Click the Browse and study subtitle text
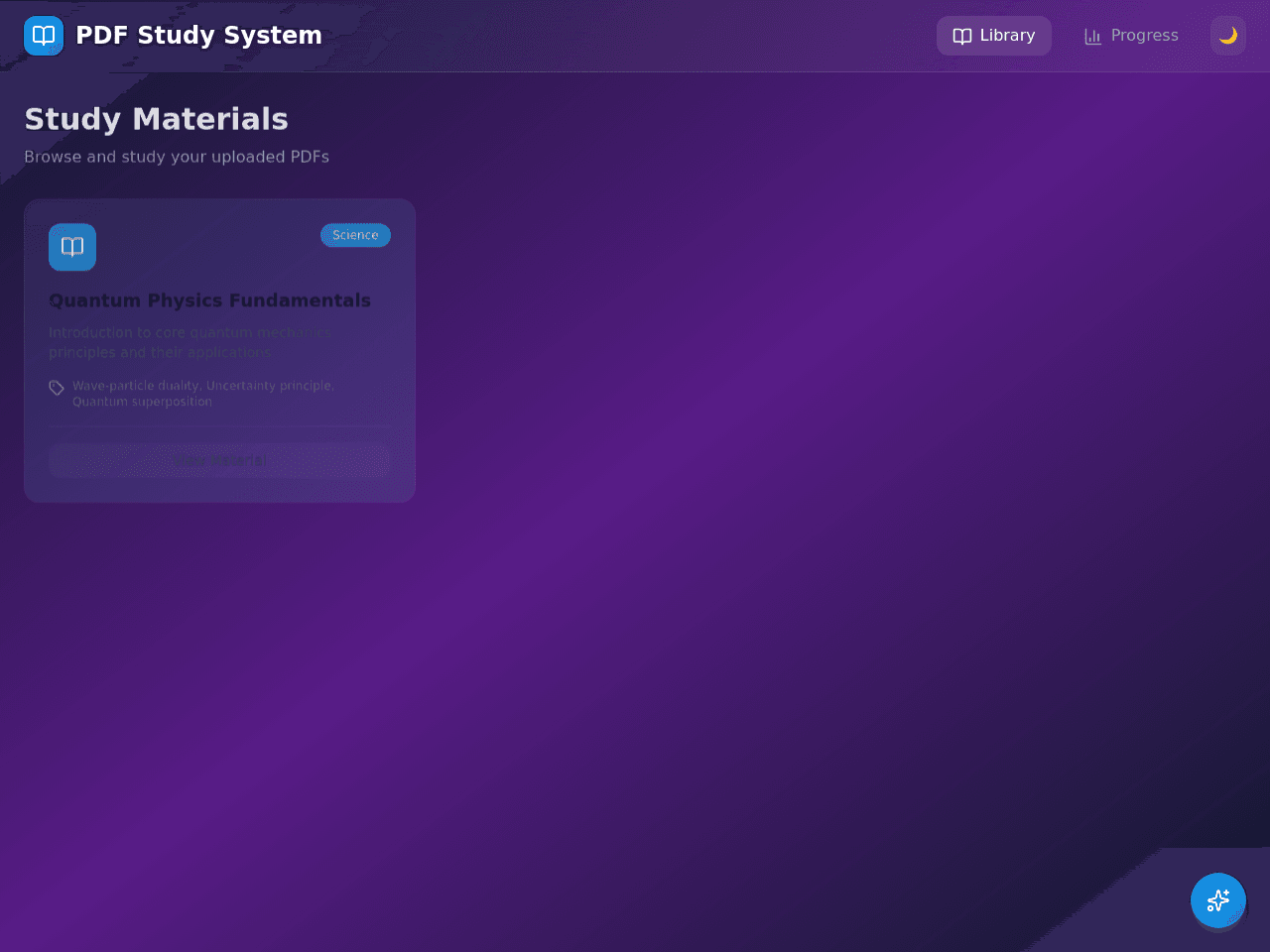1270x952 pixels. [177, 157]
